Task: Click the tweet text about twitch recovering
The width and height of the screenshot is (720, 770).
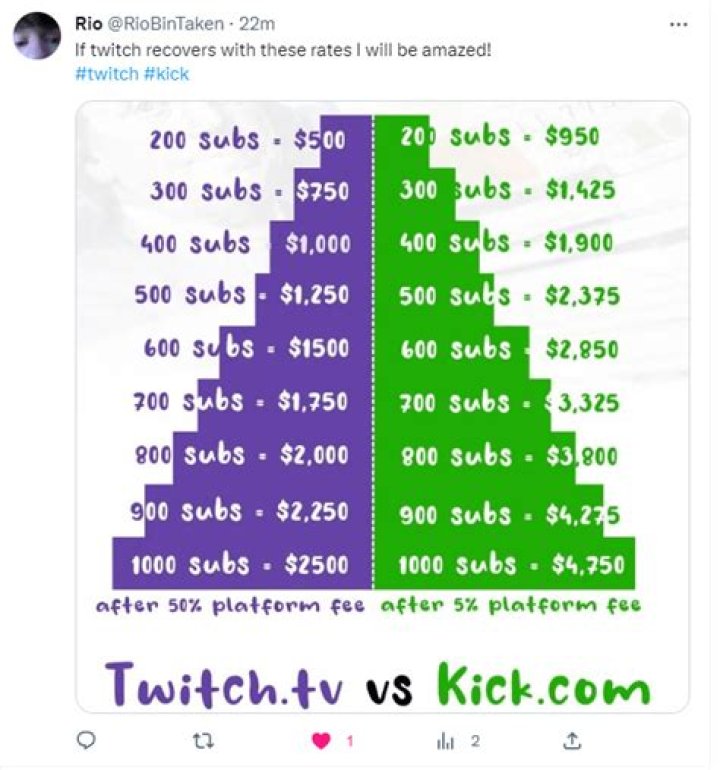Action: point(283,49)
